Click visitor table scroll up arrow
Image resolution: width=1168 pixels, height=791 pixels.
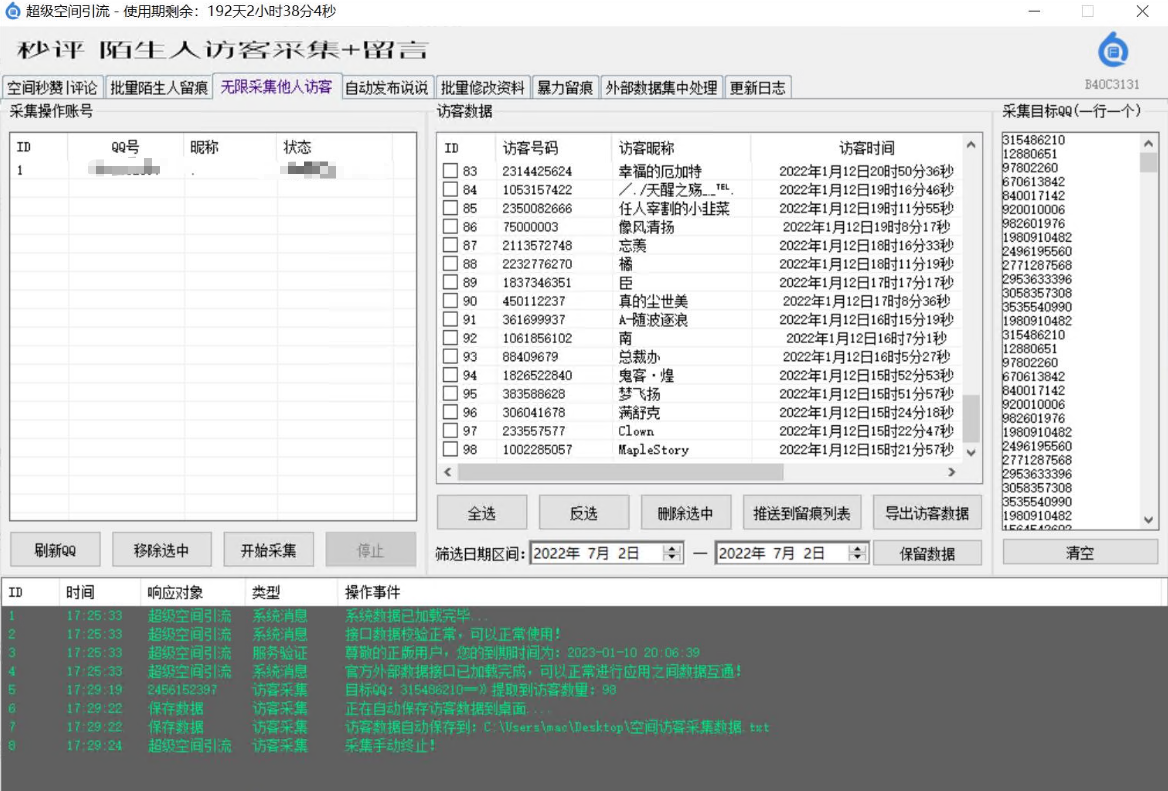971,144
